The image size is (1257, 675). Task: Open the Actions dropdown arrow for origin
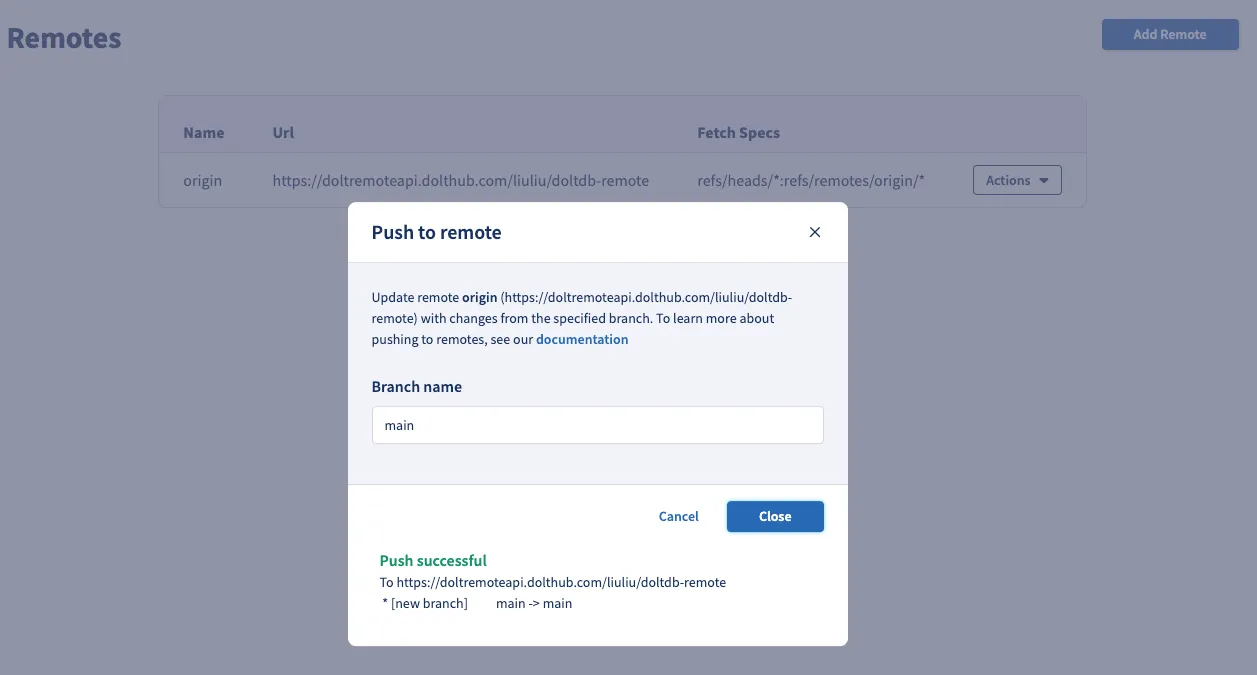coord(1043,180)
